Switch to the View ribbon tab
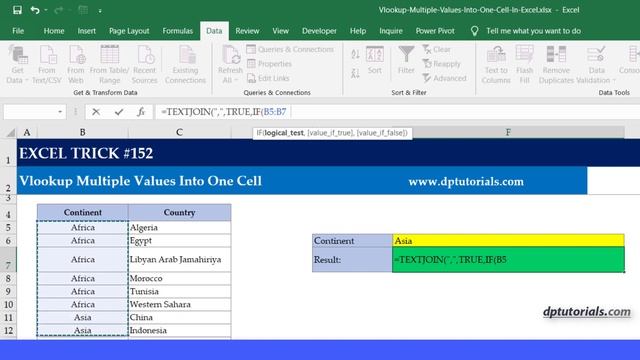This screenshot has width=640, height=360. (280, 31)
